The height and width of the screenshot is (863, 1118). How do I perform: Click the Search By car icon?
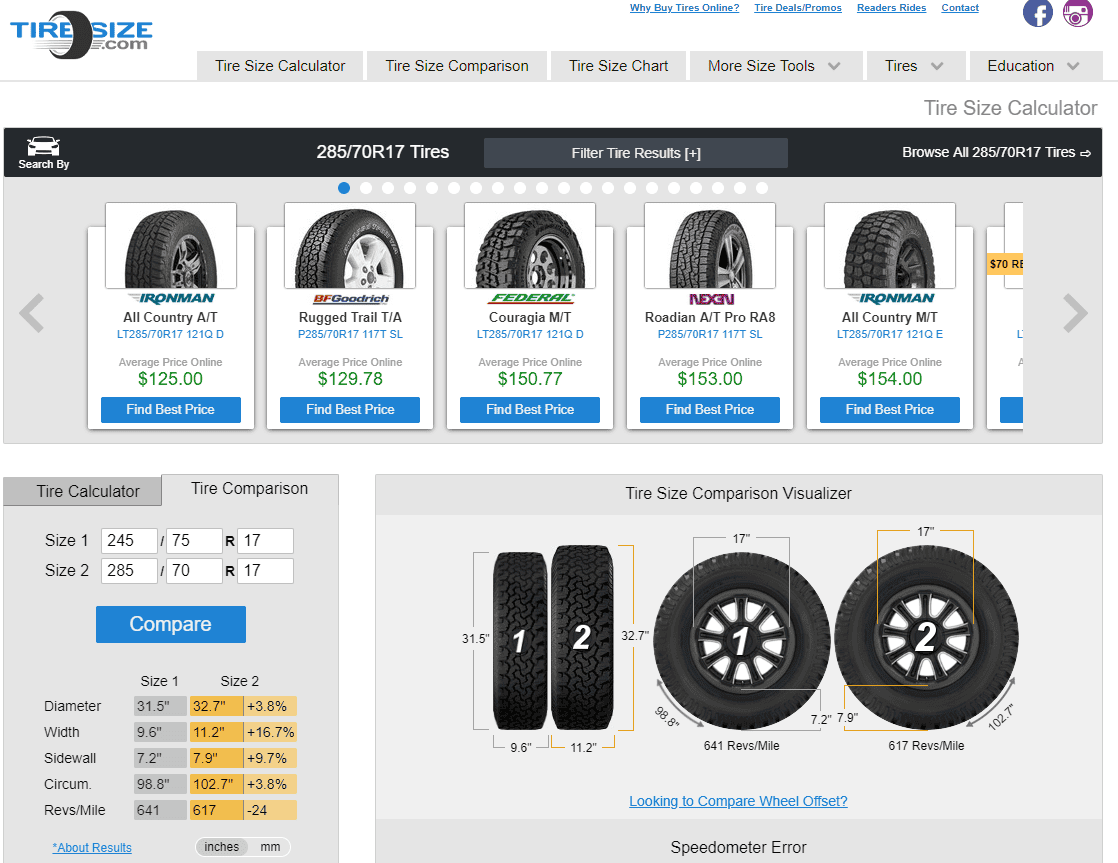pos(43,153)
